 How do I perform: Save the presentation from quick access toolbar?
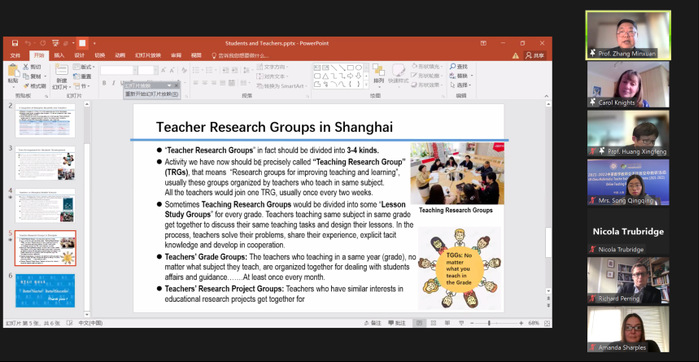click(x=15, y=43)
